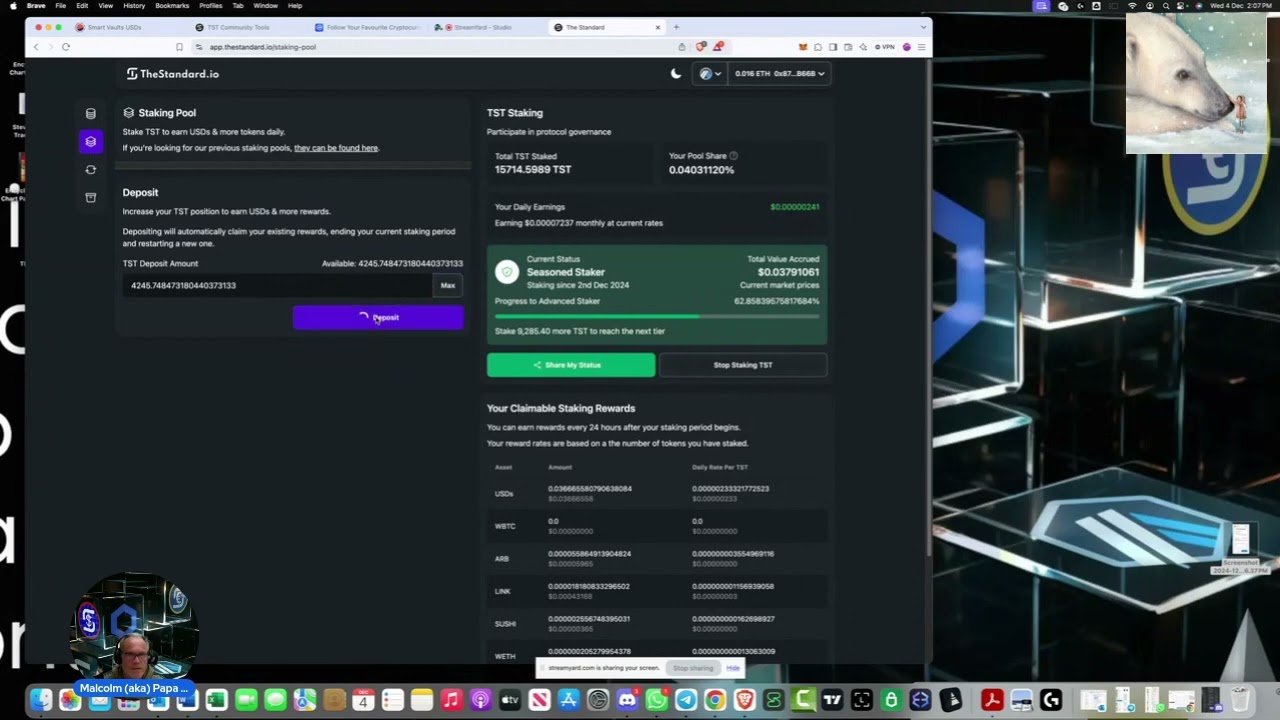1280x720 pixels.
Task: Select the WBTC row in rewards table
Action: [x=657, y=525]
